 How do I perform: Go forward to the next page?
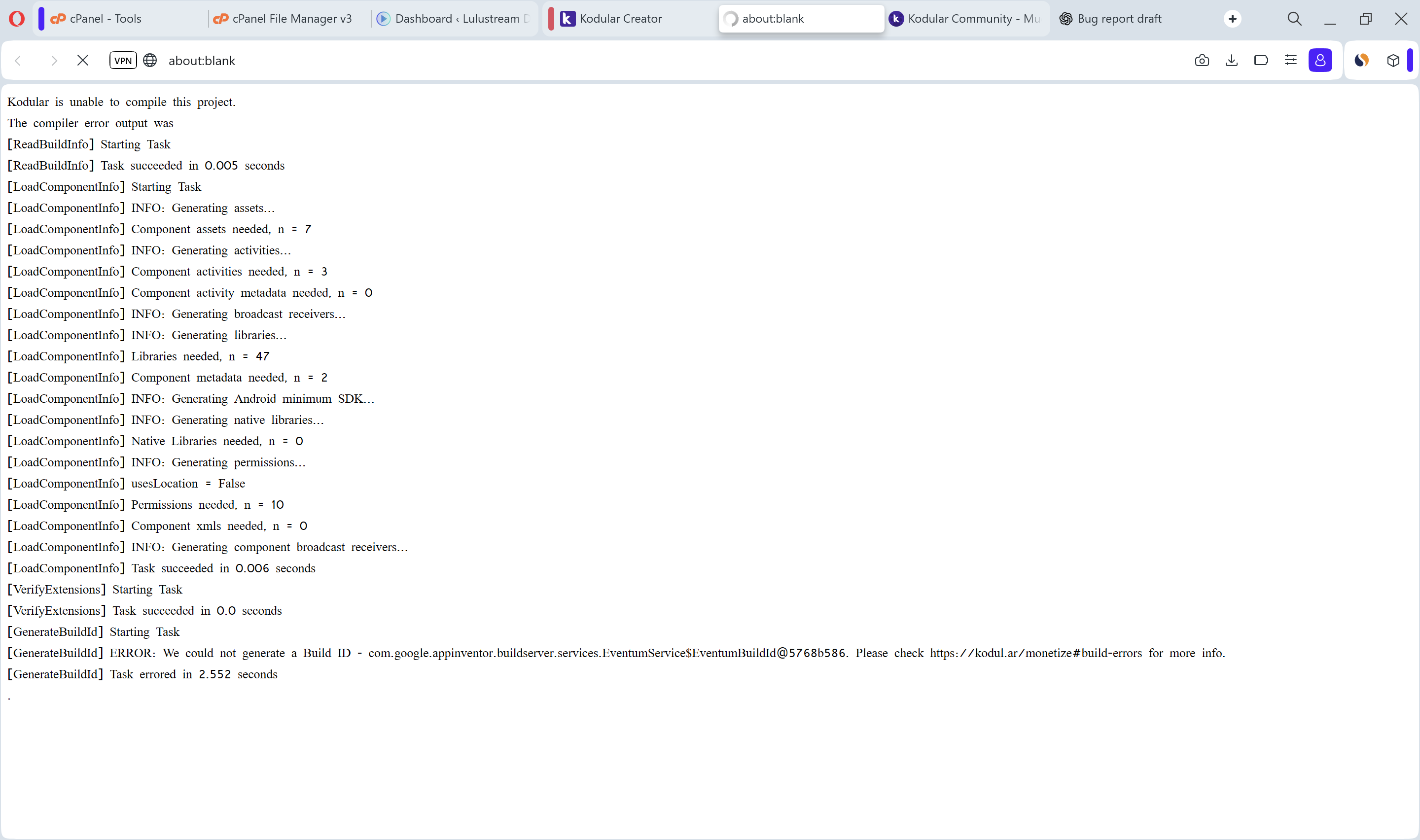tap(54, 61)
